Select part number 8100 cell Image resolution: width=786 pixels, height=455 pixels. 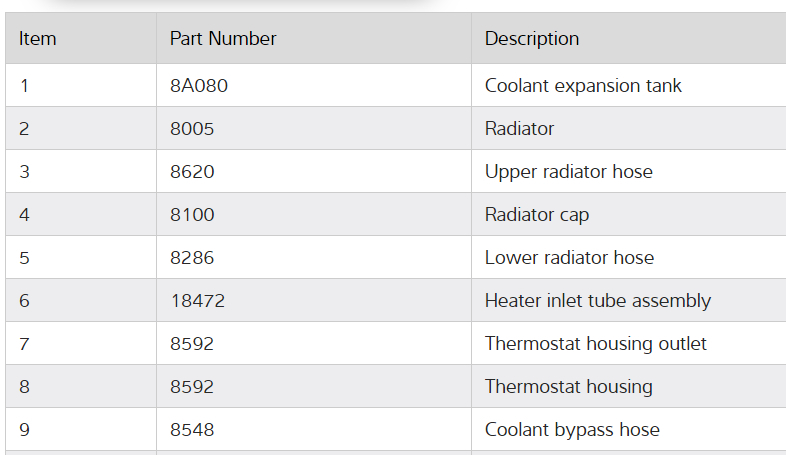point(192,215)
